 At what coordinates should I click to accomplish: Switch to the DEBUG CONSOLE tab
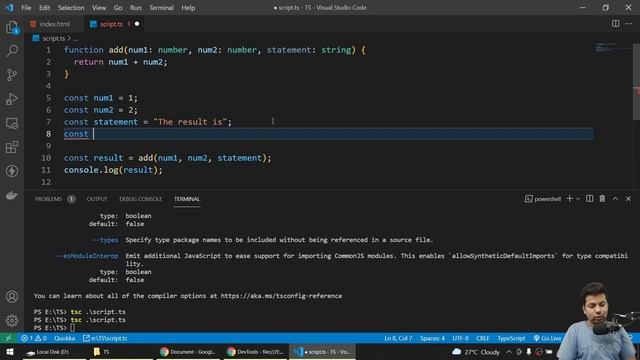(140, 199)
